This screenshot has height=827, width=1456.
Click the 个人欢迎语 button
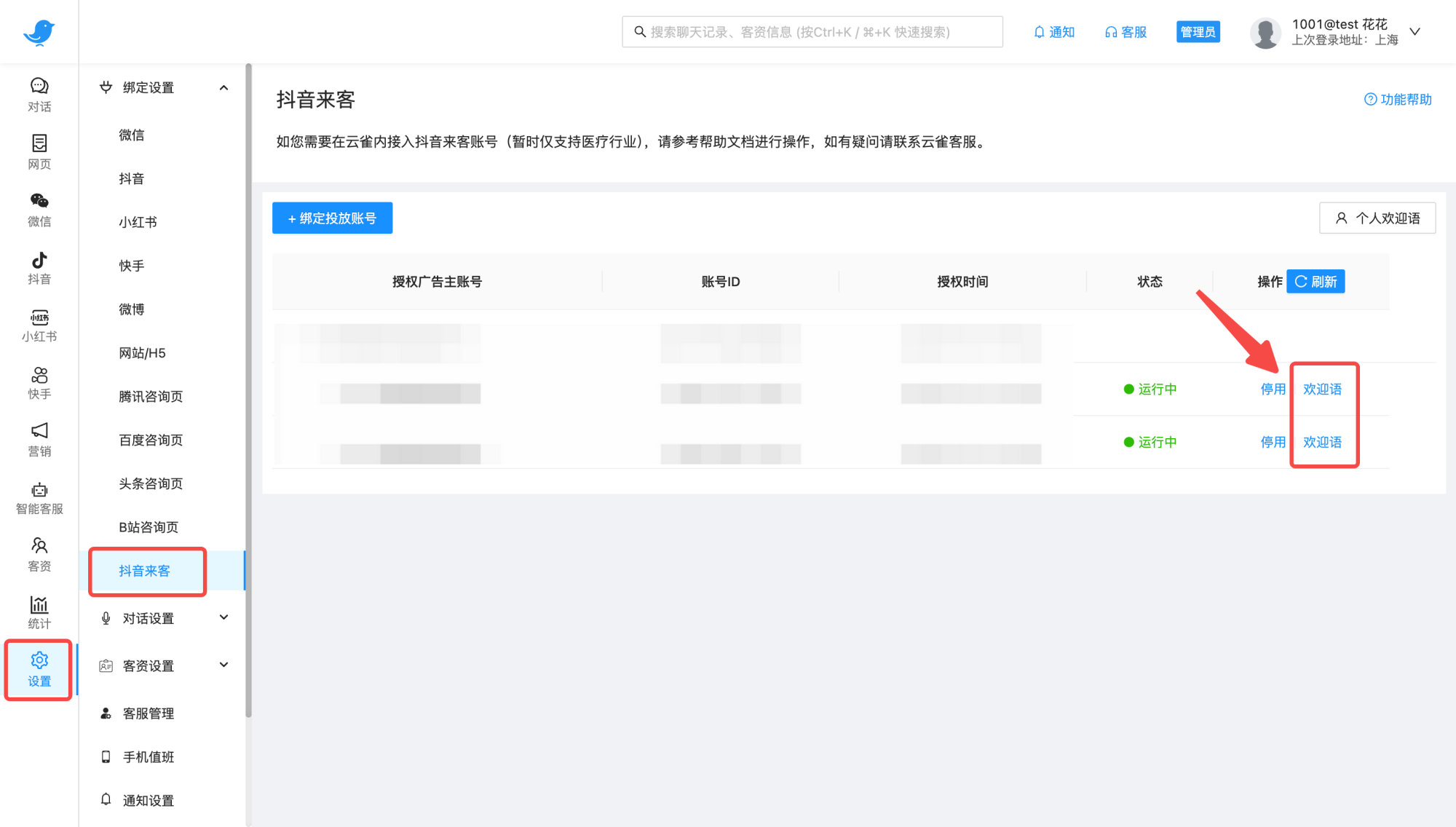[x=1377, y=218]
